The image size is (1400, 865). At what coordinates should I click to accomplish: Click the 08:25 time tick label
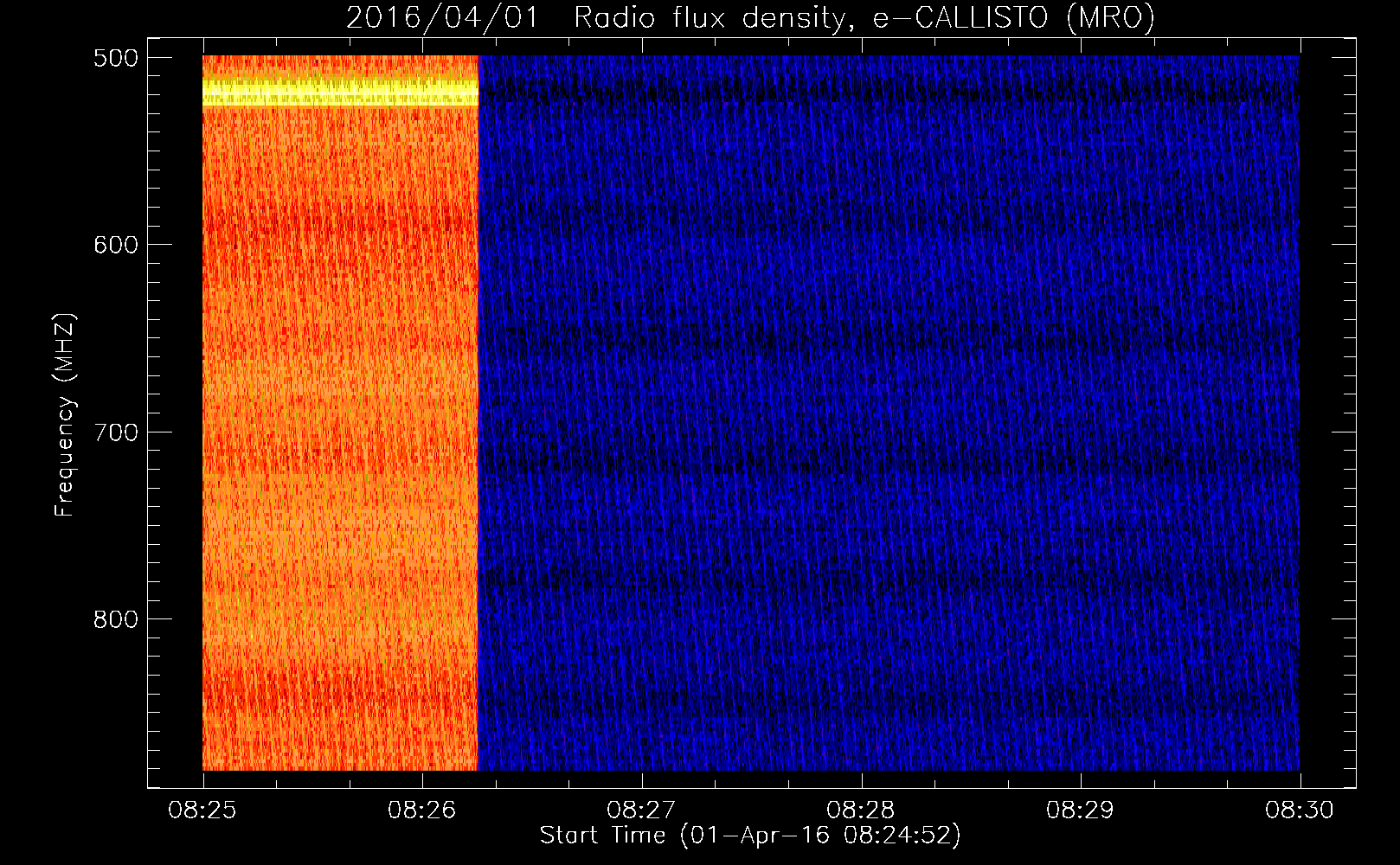pyautogui.click(x=202, y=811)
